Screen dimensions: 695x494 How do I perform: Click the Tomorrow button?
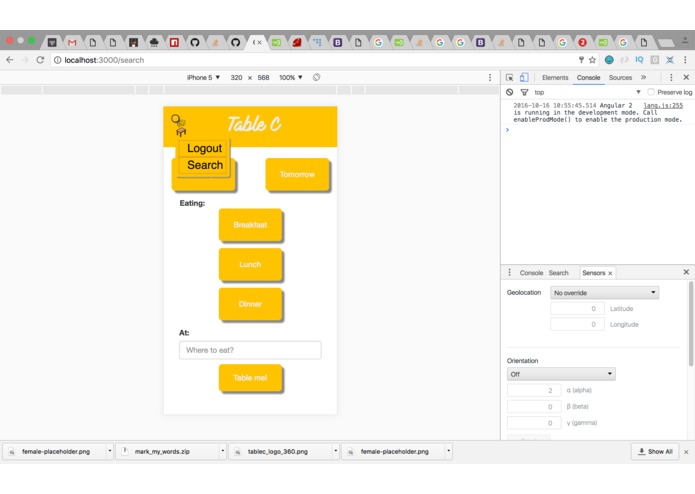pyautogui.click(x=297, y=175)
